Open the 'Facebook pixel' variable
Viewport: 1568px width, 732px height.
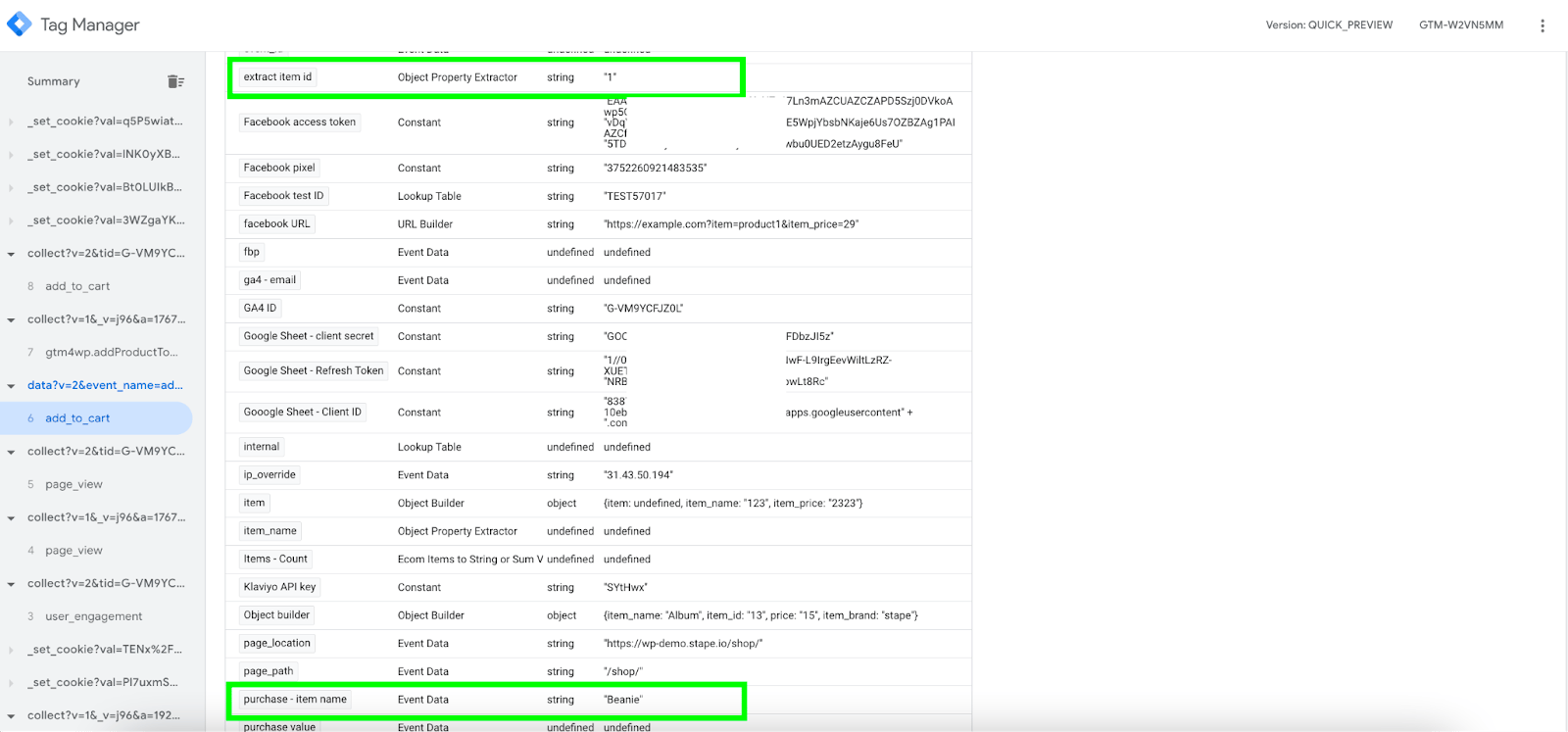click(x=279, y=168)
